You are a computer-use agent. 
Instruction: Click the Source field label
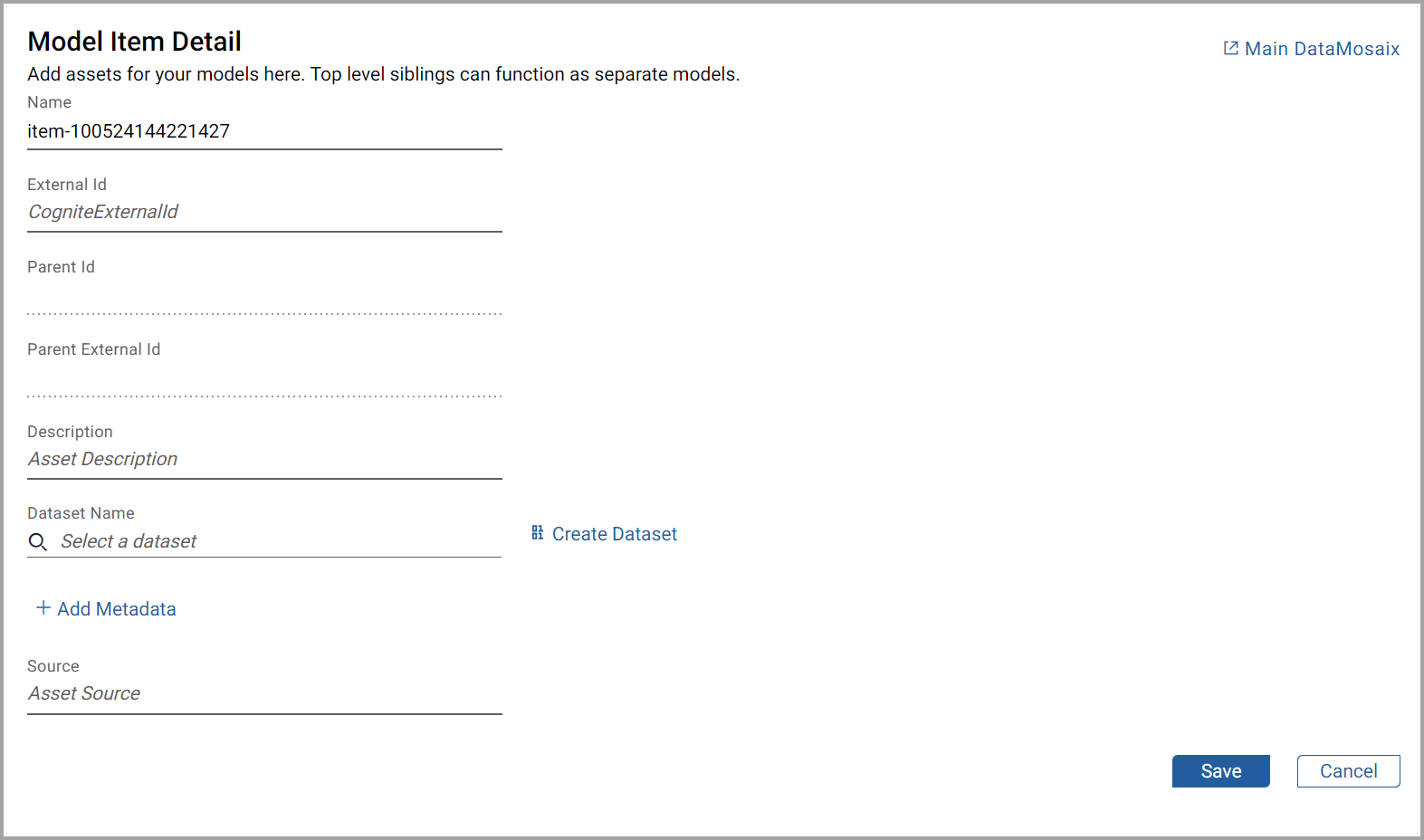pos(53,666)
